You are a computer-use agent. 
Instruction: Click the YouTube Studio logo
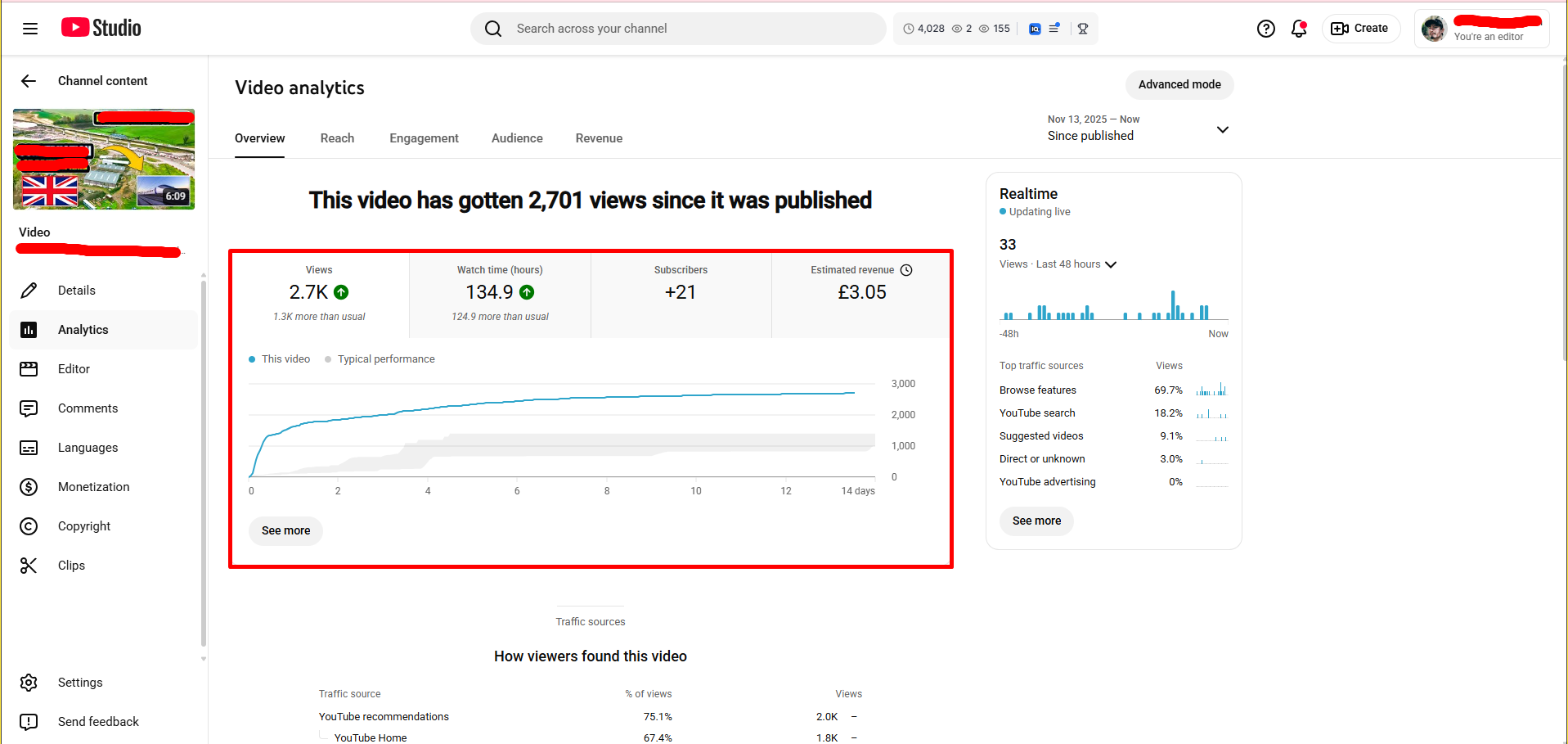(101, 28)
